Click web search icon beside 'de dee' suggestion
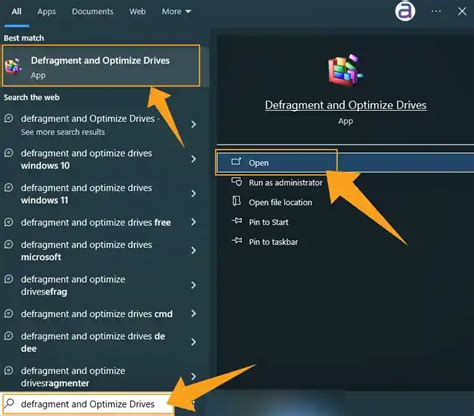This screenshot has height=416, width=474. click(x=9, y=336)
